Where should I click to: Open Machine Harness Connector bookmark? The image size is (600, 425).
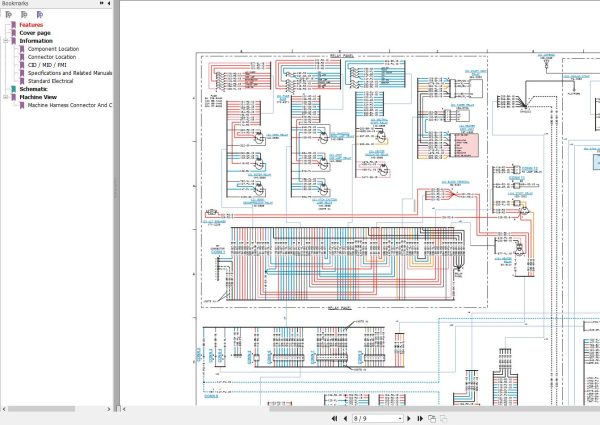point(70,105)
